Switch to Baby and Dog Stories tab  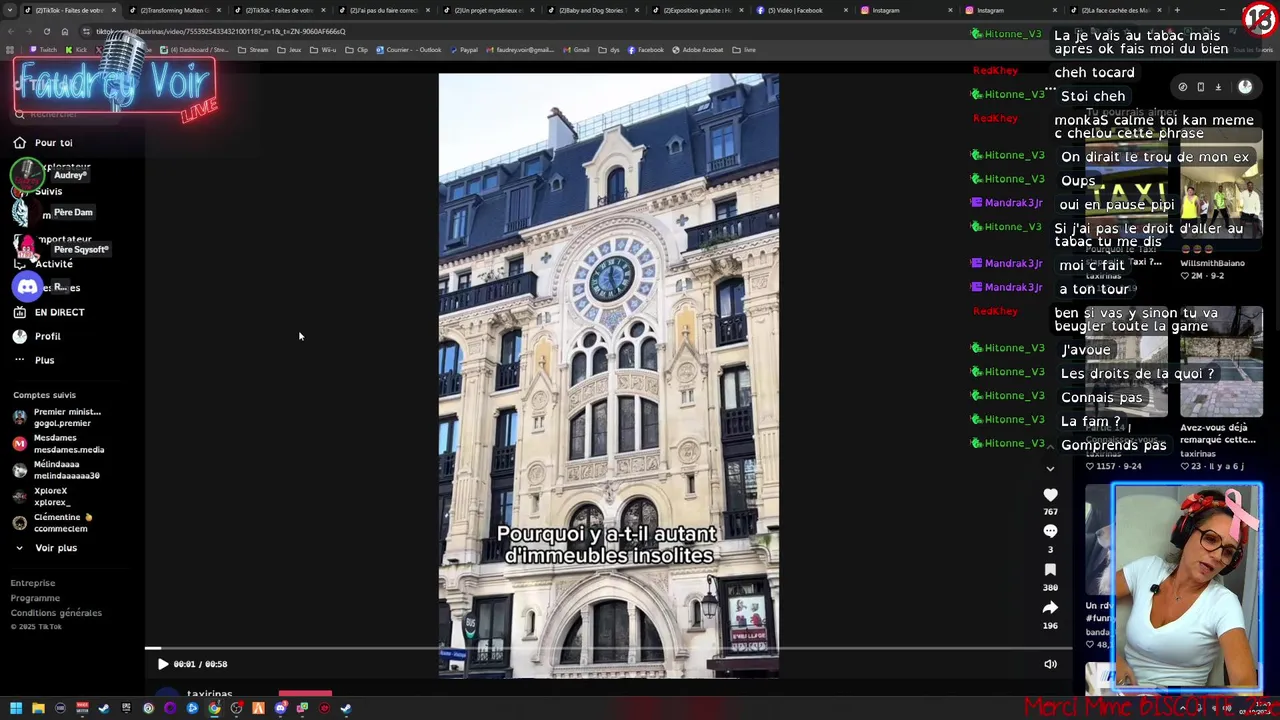[591, 10]
